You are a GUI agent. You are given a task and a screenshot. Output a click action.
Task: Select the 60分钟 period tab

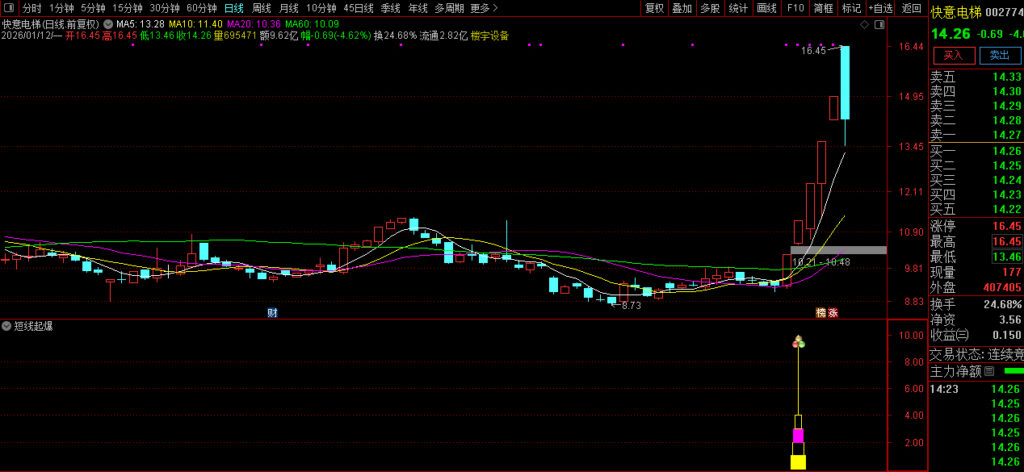click(201, 8)
